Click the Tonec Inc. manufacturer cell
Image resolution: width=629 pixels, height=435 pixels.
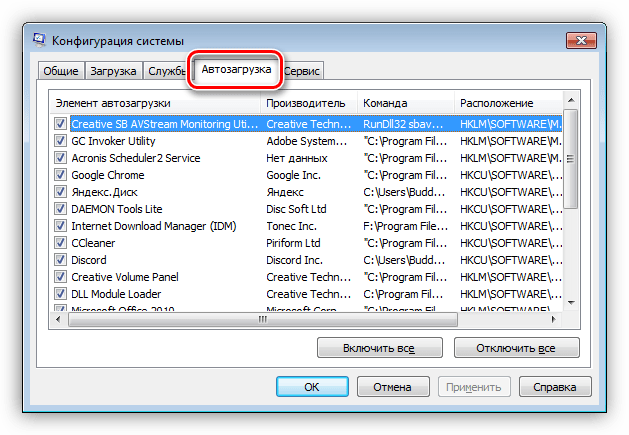(291, 226)
